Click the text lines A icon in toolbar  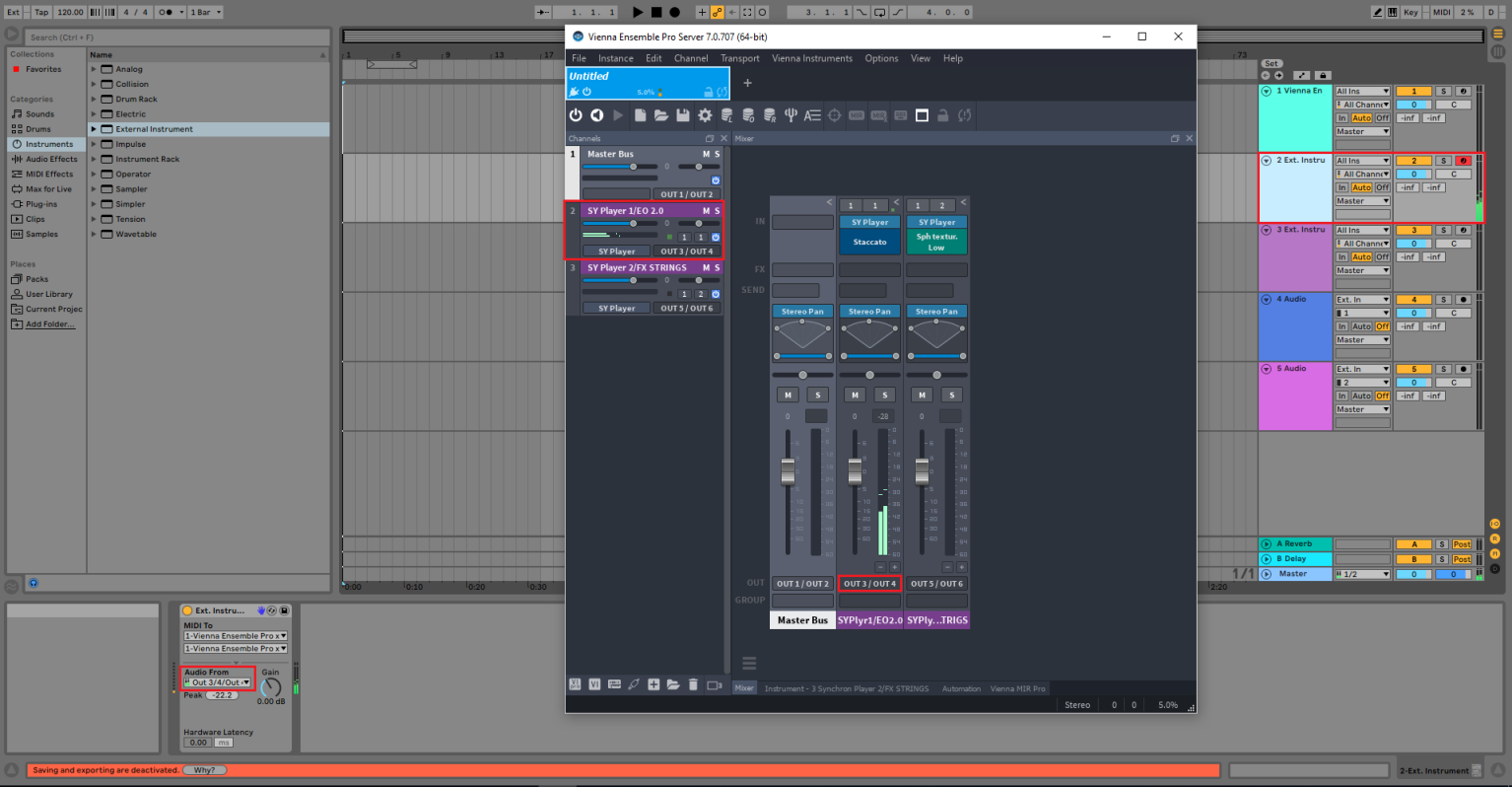point(812,115)
